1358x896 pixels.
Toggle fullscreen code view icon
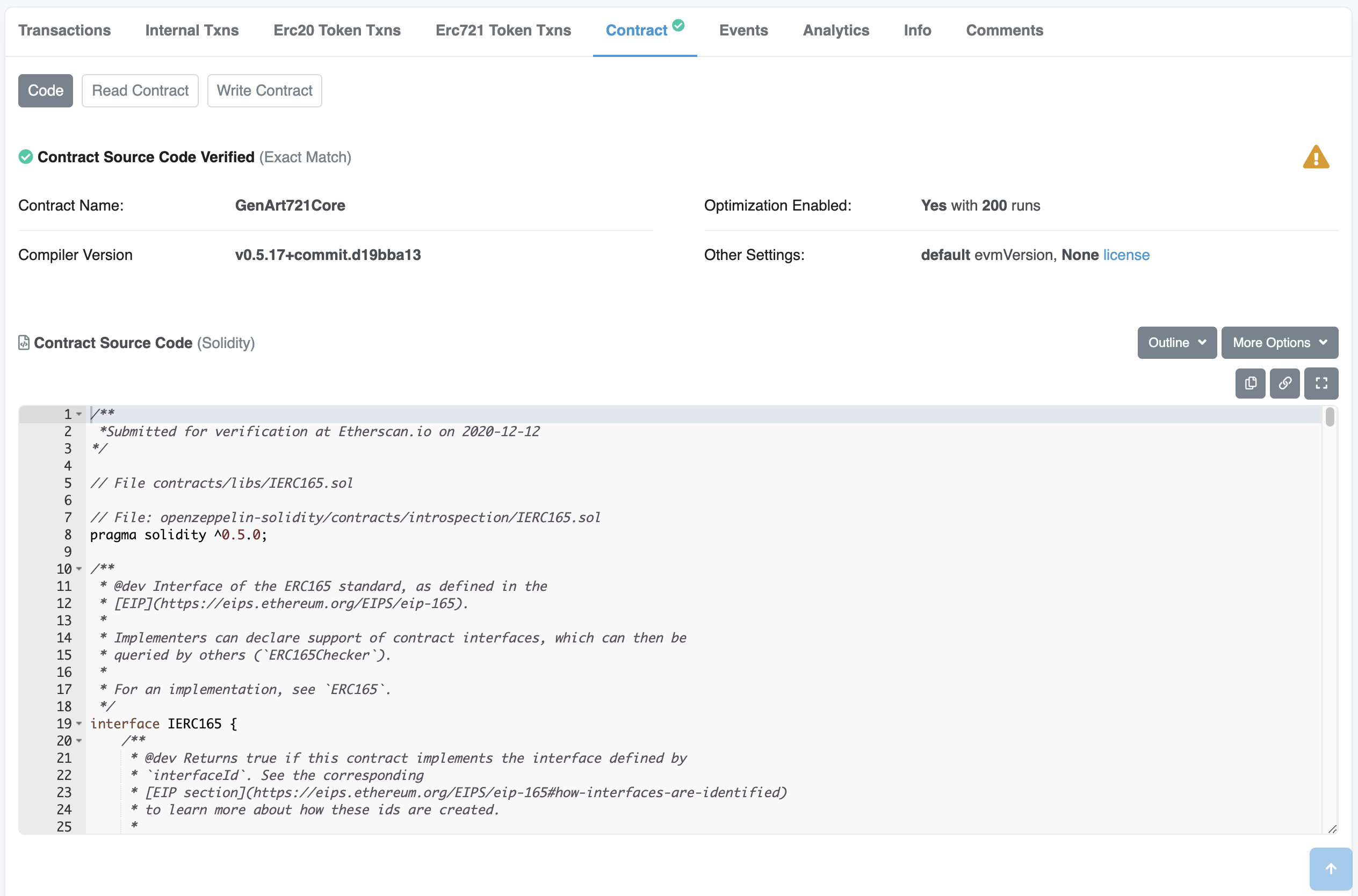[x=1321, y=383]
